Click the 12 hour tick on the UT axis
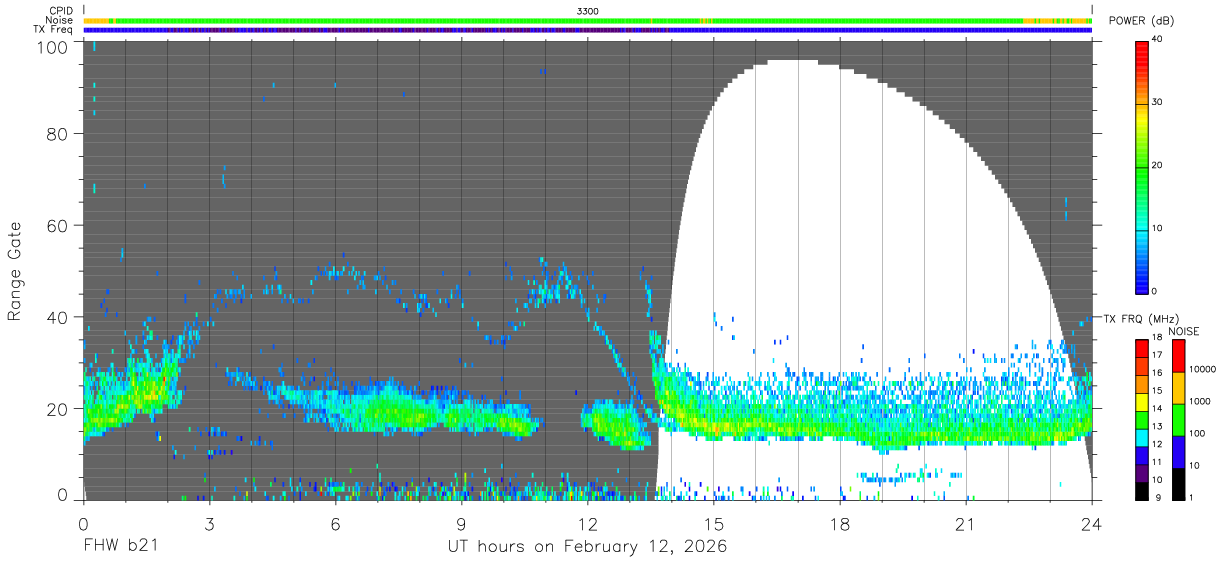This screenshot has height=567, width=1228. point(588,523)
